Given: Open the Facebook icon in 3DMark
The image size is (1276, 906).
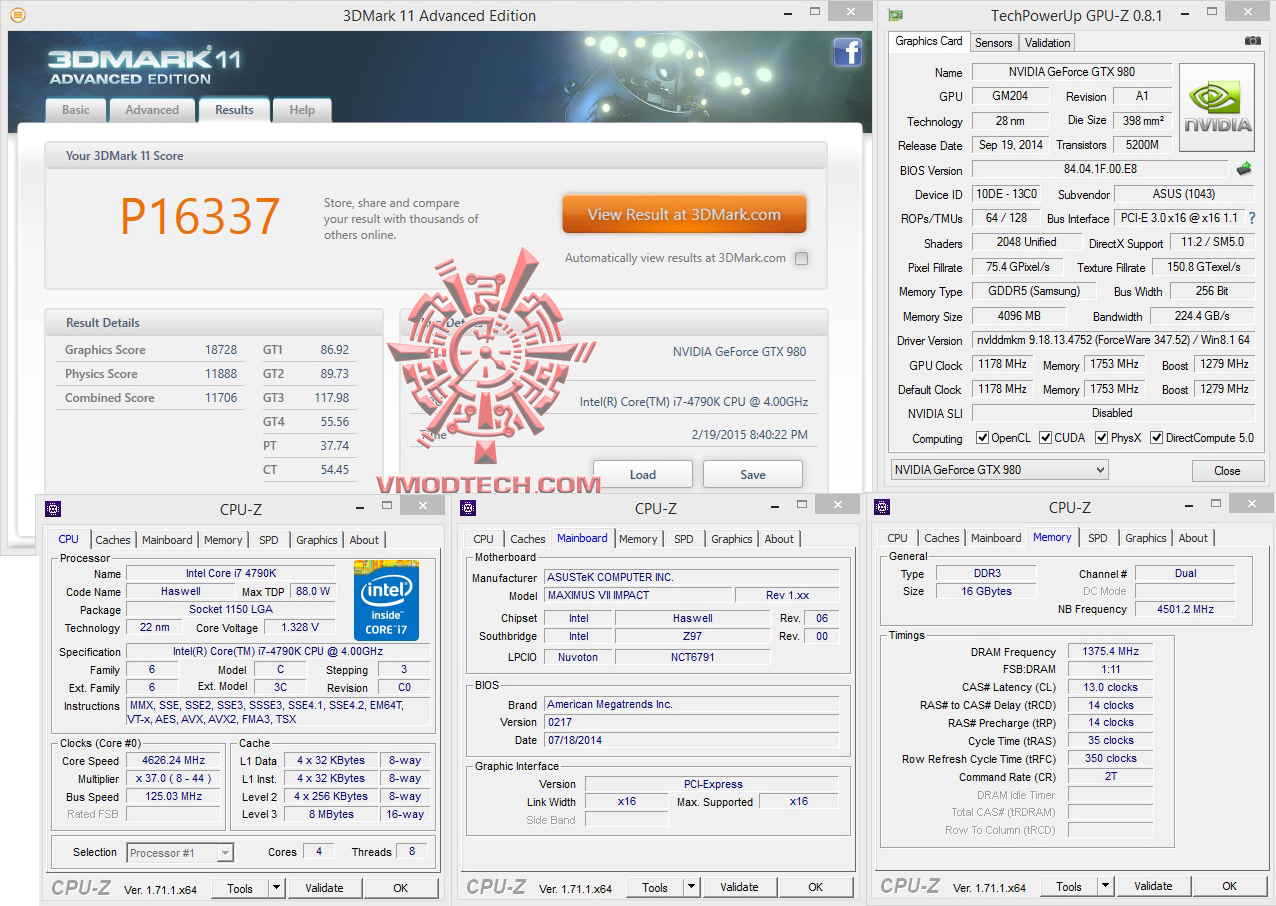Looking at the screenshot, I should tap(847, 52).
